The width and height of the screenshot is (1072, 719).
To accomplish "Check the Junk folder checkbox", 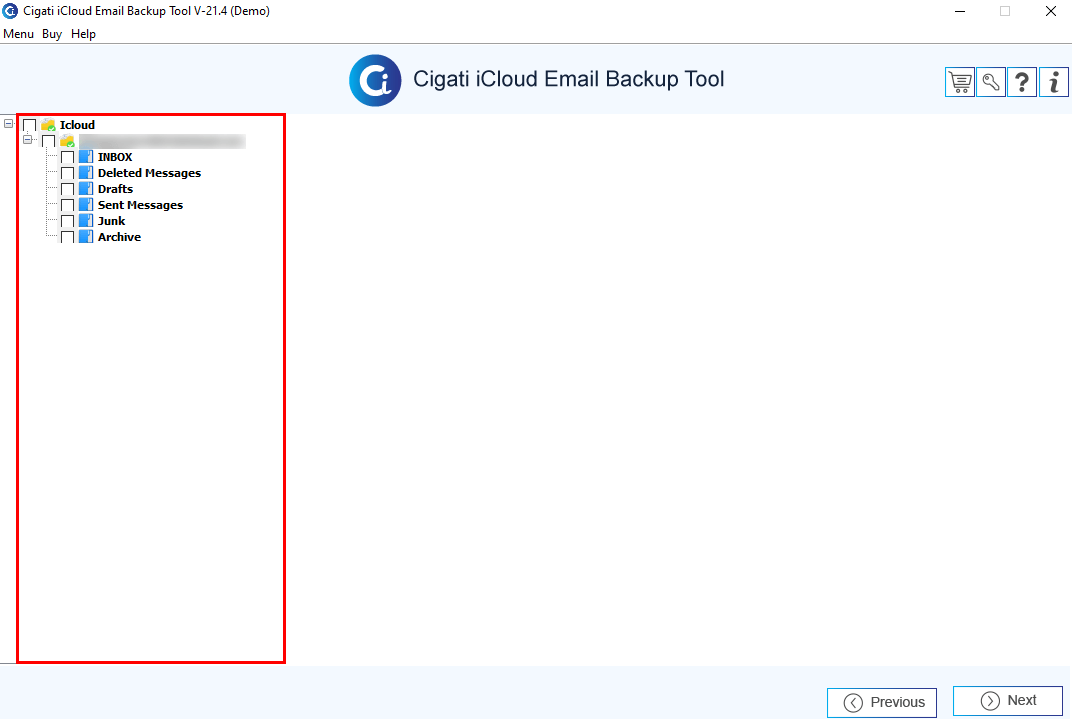I will point(68,221).
